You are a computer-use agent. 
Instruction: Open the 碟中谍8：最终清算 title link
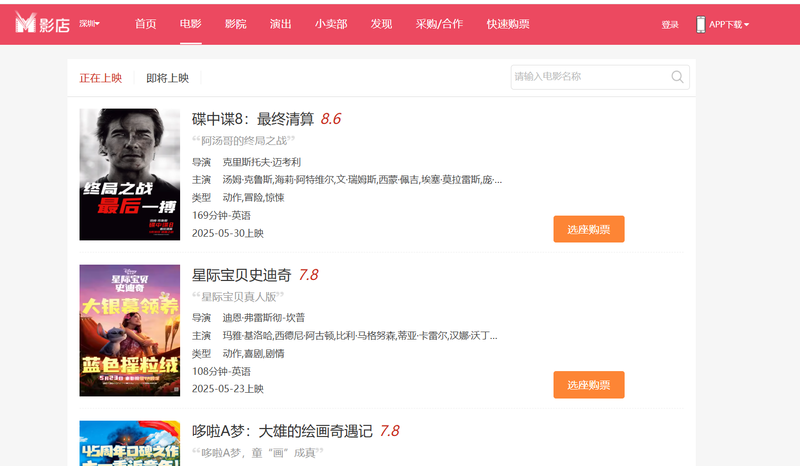click(x=253, y=119)
